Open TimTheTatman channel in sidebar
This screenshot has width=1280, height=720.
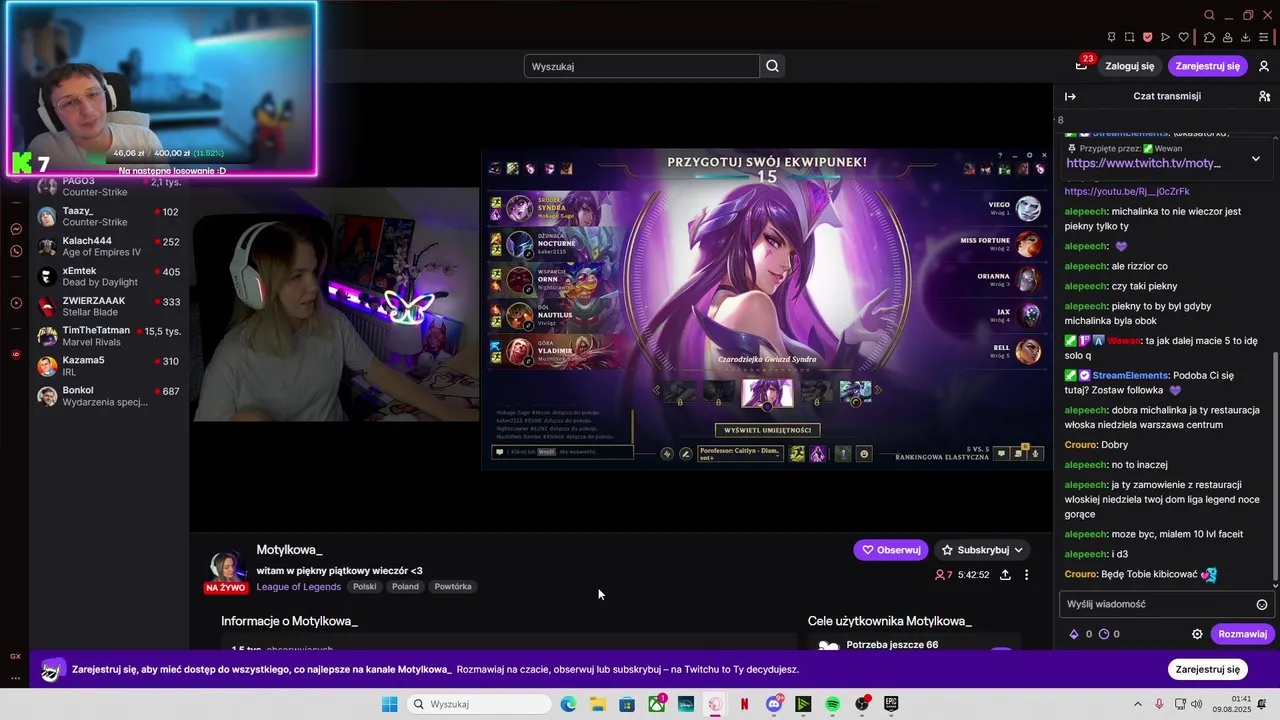point(109,336)
